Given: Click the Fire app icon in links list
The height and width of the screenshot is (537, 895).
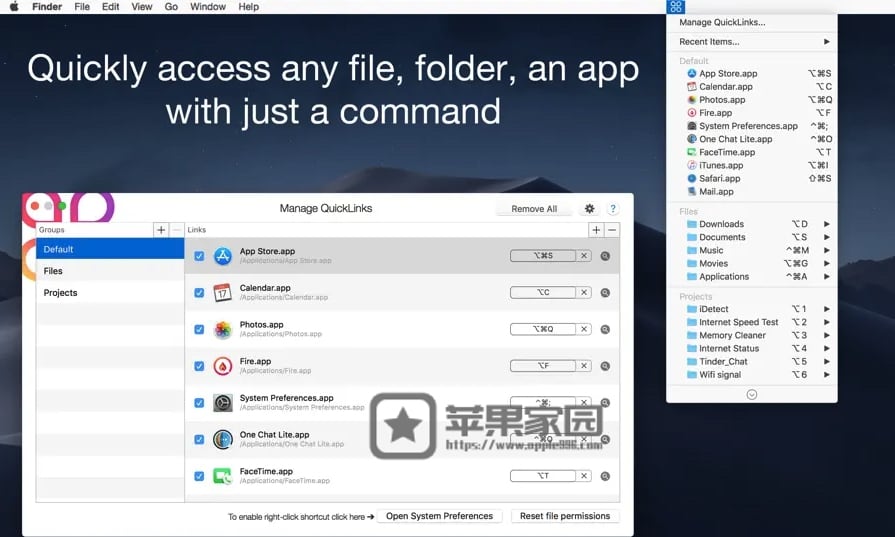Looking at the screenshot, I should click(223, 366).
